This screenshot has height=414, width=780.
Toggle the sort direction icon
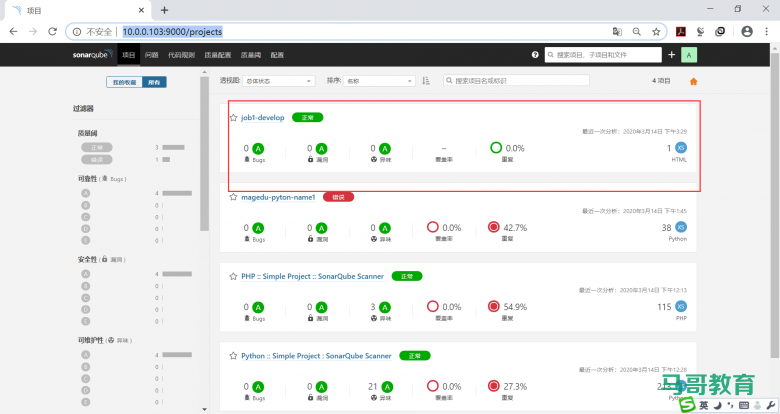[x=426, y=81]
